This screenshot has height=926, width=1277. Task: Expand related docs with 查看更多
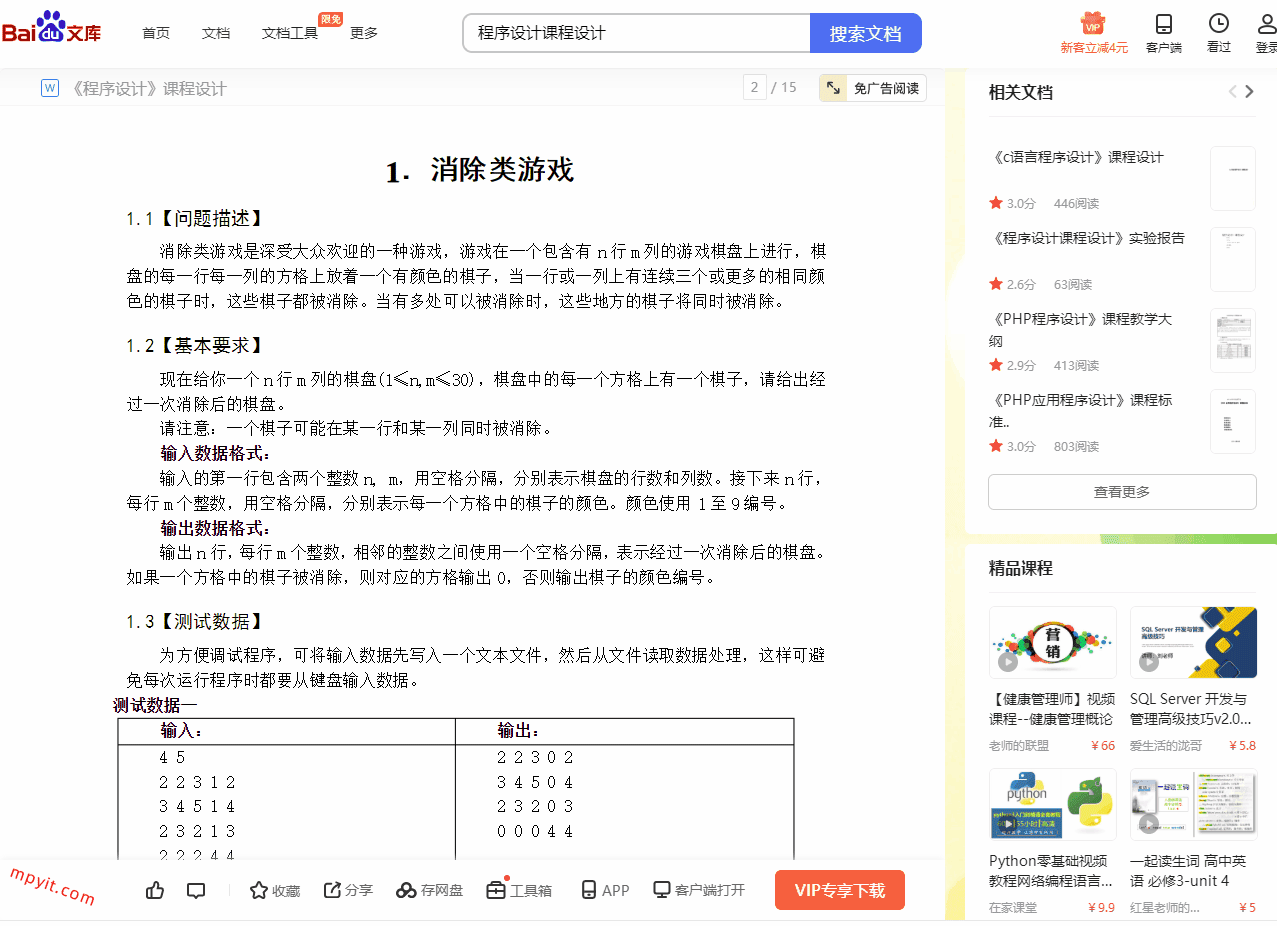(x=1122, y=492)
